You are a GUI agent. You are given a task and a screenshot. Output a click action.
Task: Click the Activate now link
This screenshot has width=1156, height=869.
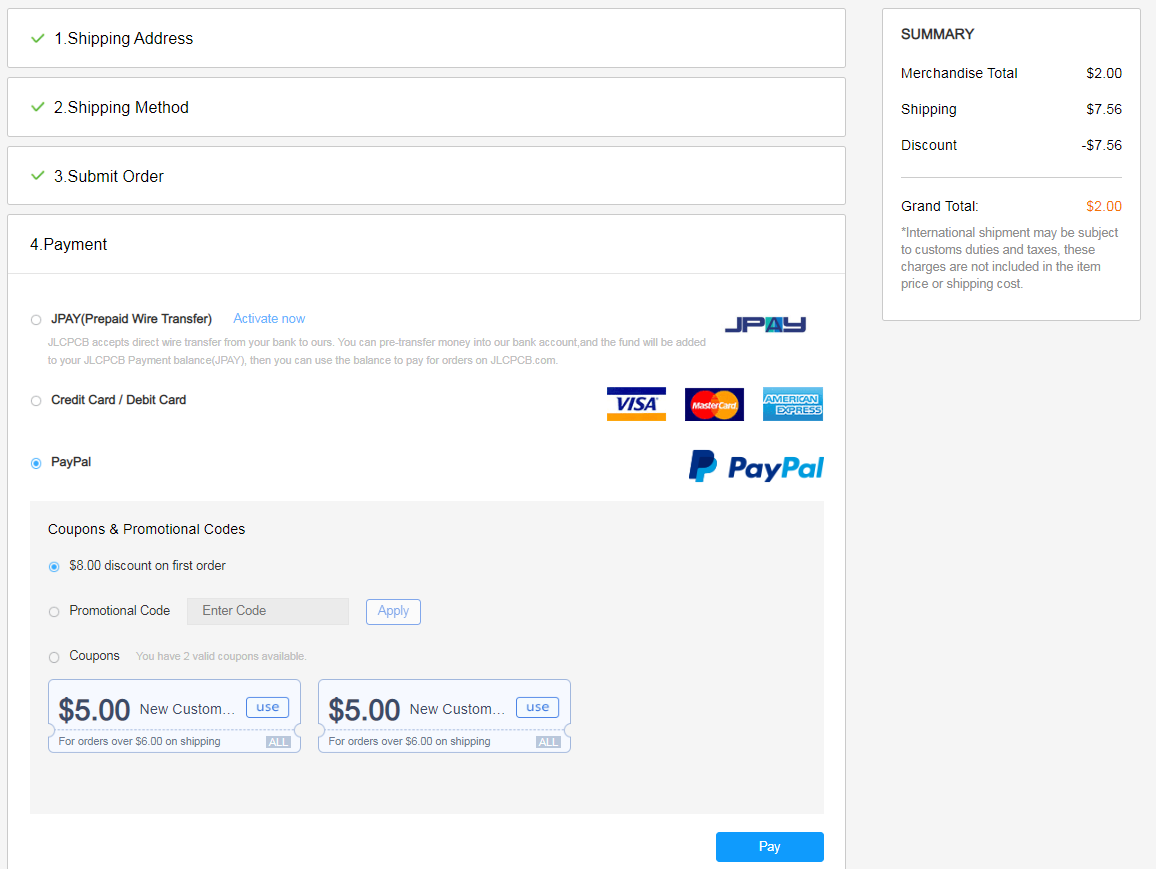[269, 319]
